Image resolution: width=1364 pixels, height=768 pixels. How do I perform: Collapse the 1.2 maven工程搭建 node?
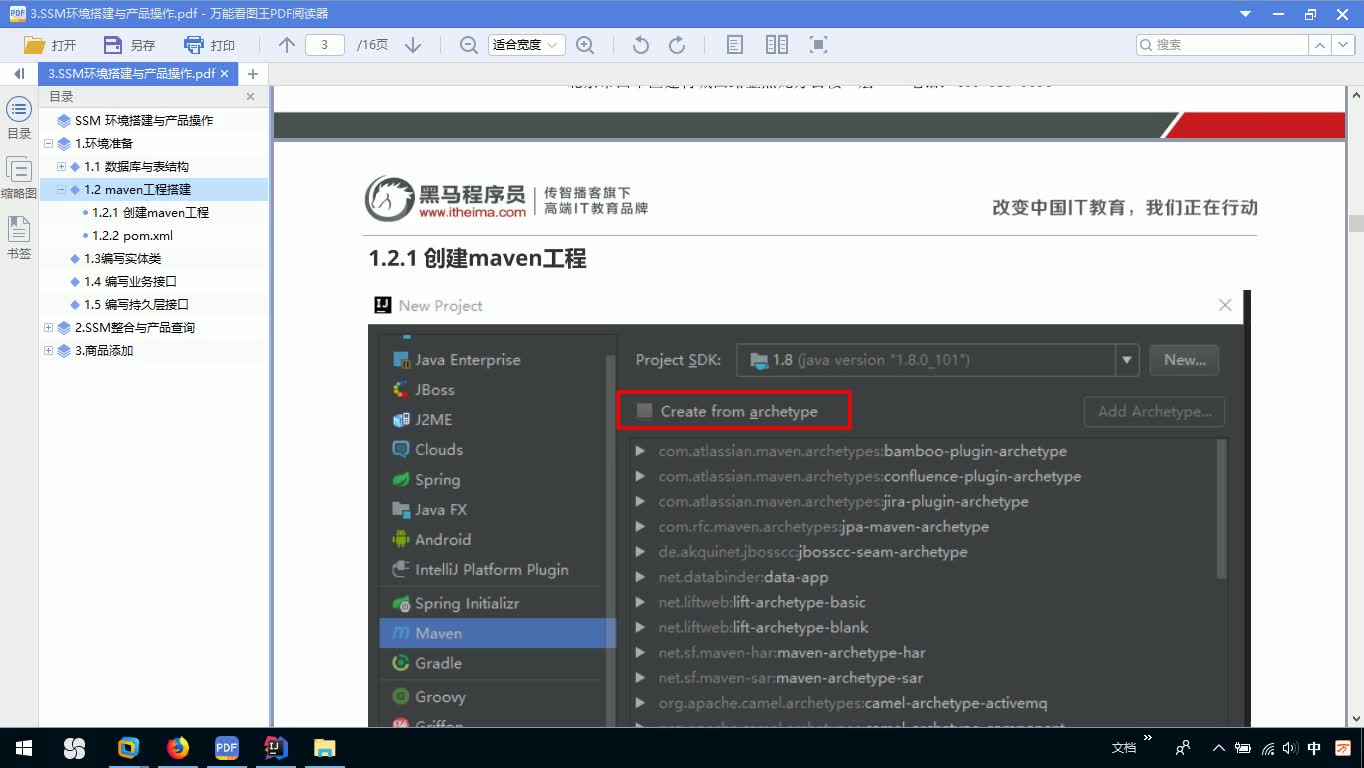61,189
